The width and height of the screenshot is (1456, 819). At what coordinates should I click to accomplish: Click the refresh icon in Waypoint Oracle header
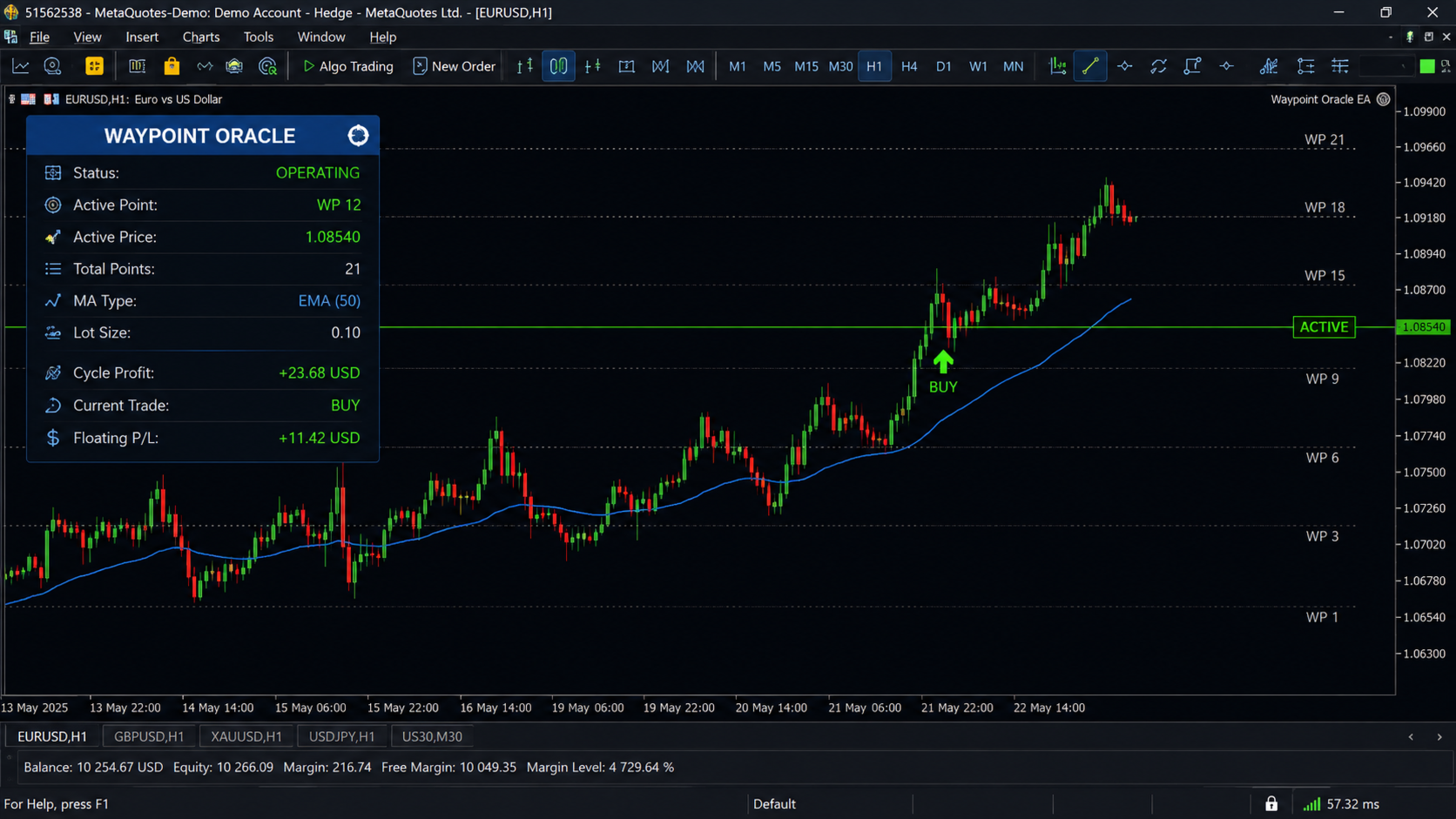coord(358,136)
